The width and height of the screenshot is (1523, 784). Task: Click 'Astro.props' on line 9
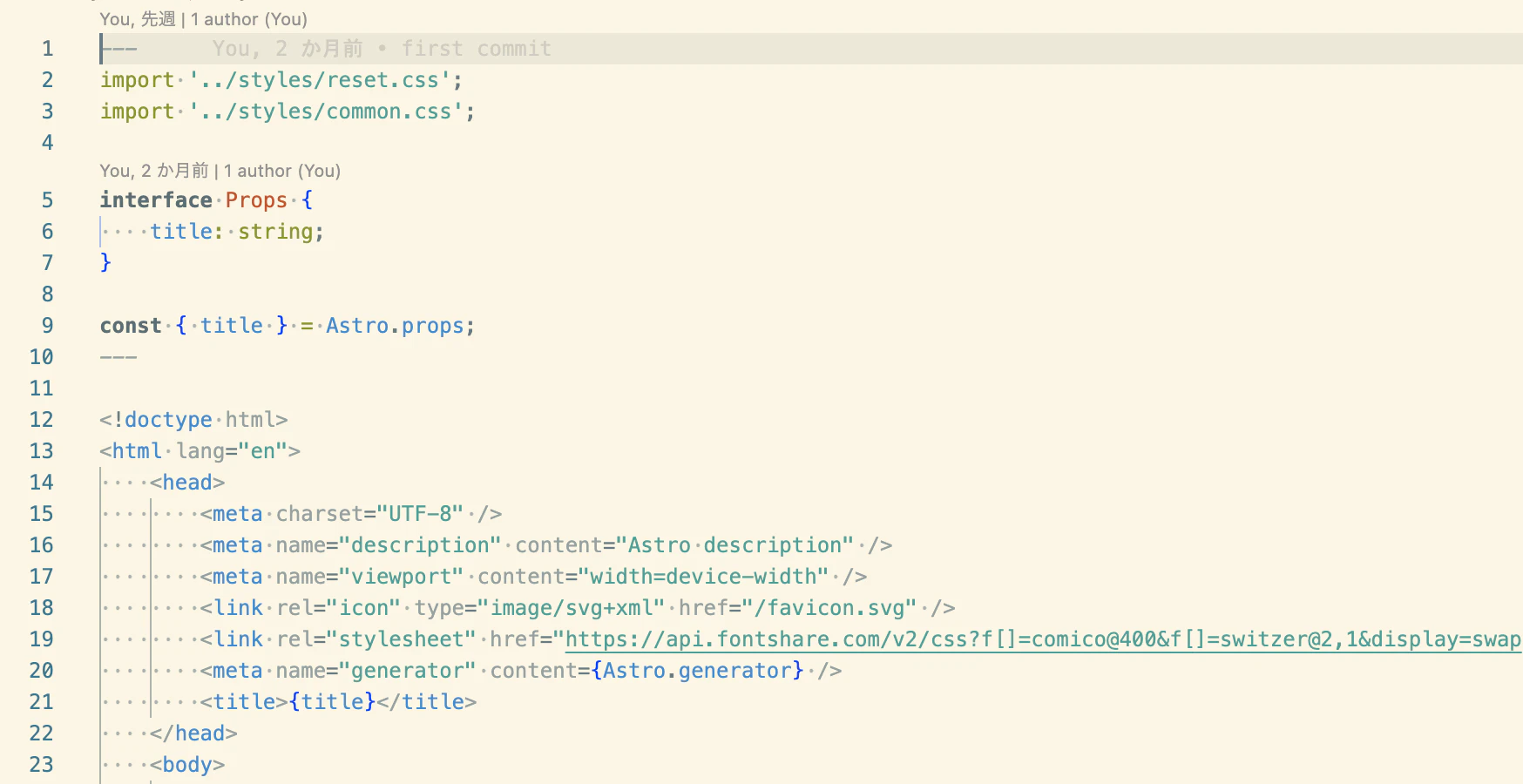[x=395, y=326]
